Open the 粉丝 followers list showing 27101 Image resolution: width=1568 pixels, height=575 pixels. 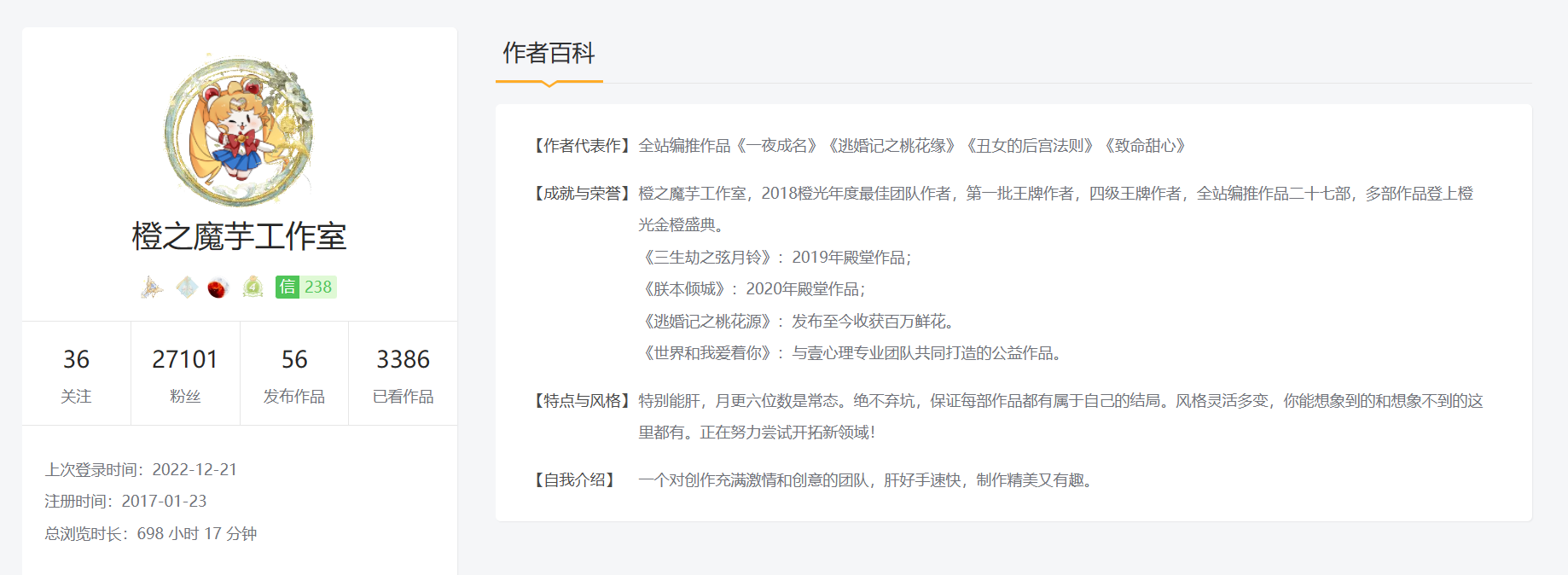point(185,374)
